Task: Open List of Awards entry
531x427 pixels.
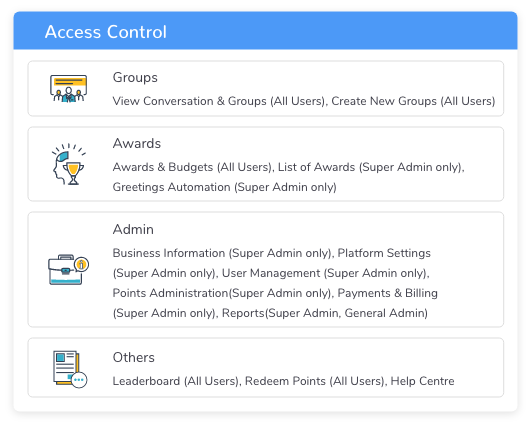Action: coord(316,167)
